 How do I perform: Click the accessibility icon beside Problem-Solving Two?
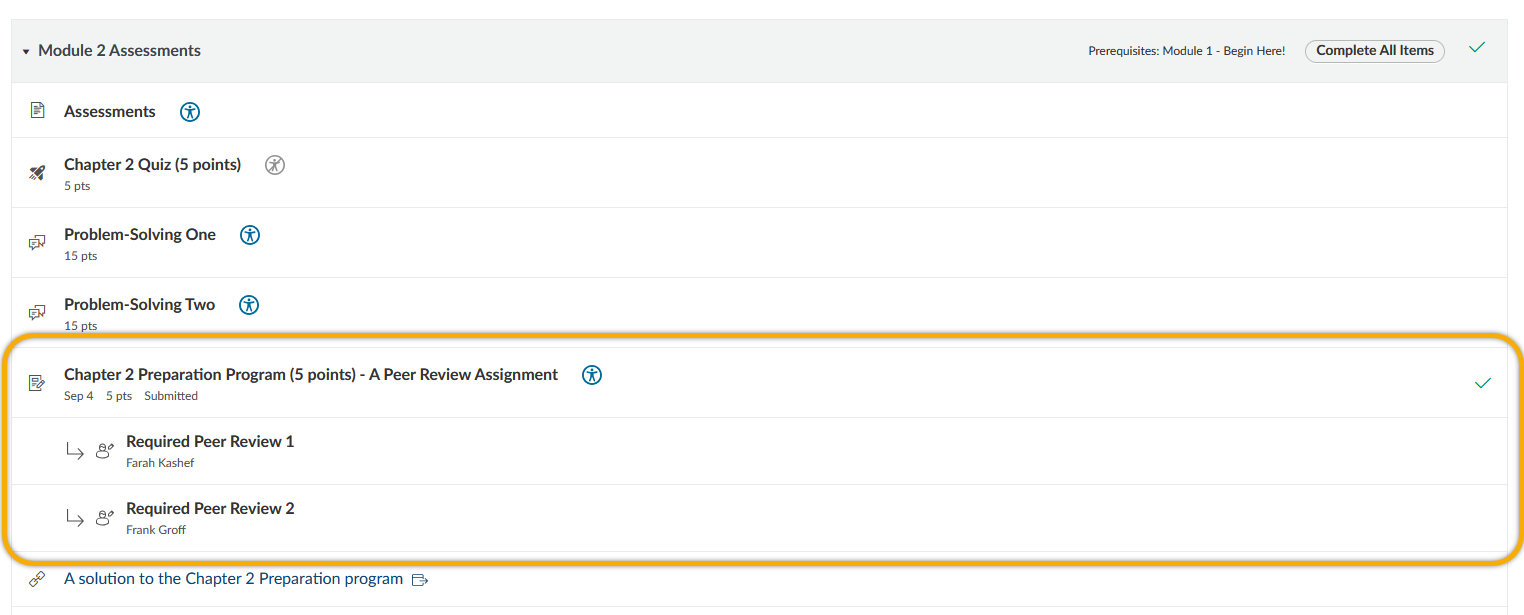pyautogui.click(x=249, y=305)
